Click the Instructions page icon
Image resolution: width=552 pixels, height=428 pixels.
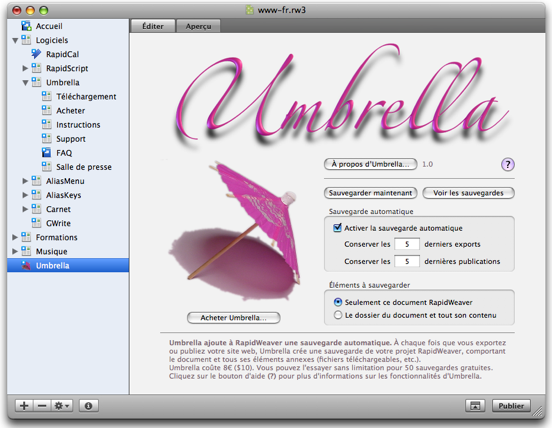click(x=47, y=124)
